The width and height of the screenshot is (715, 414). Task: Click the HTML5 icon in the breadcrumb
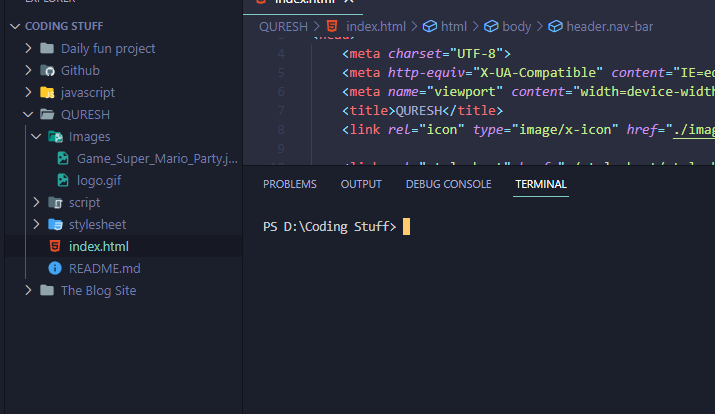click(332, 26)
